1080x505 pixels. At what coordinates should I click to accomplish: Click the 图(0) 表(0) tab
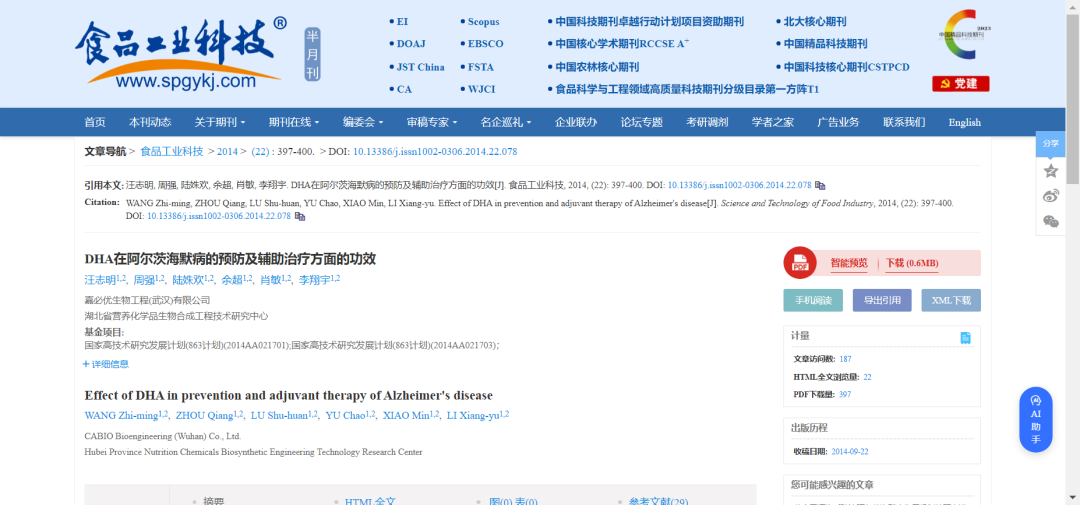point(513,502)
